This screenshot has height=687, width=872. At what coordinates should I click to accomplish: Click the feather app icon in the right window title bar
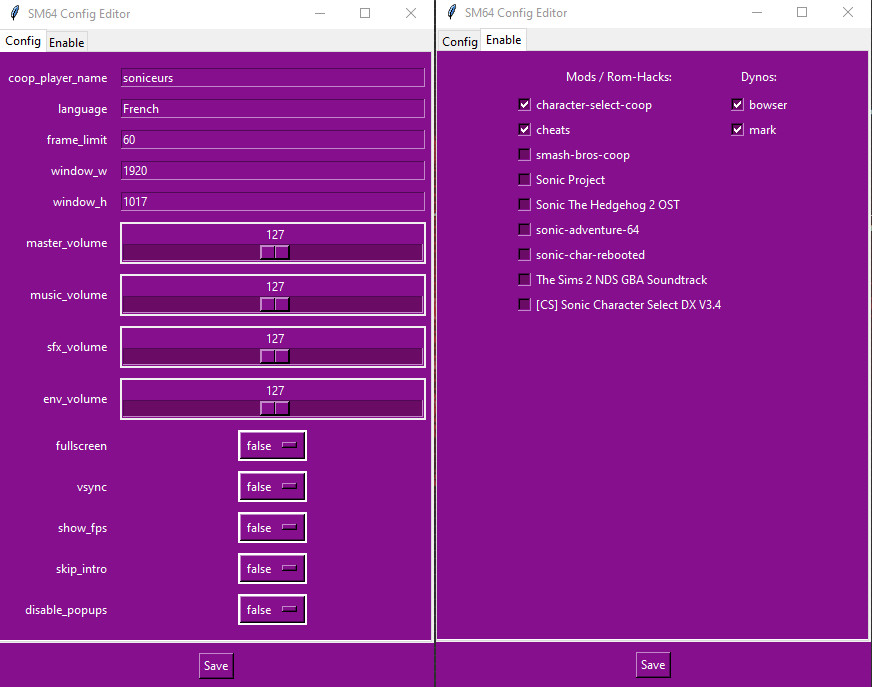pos(451,13)
